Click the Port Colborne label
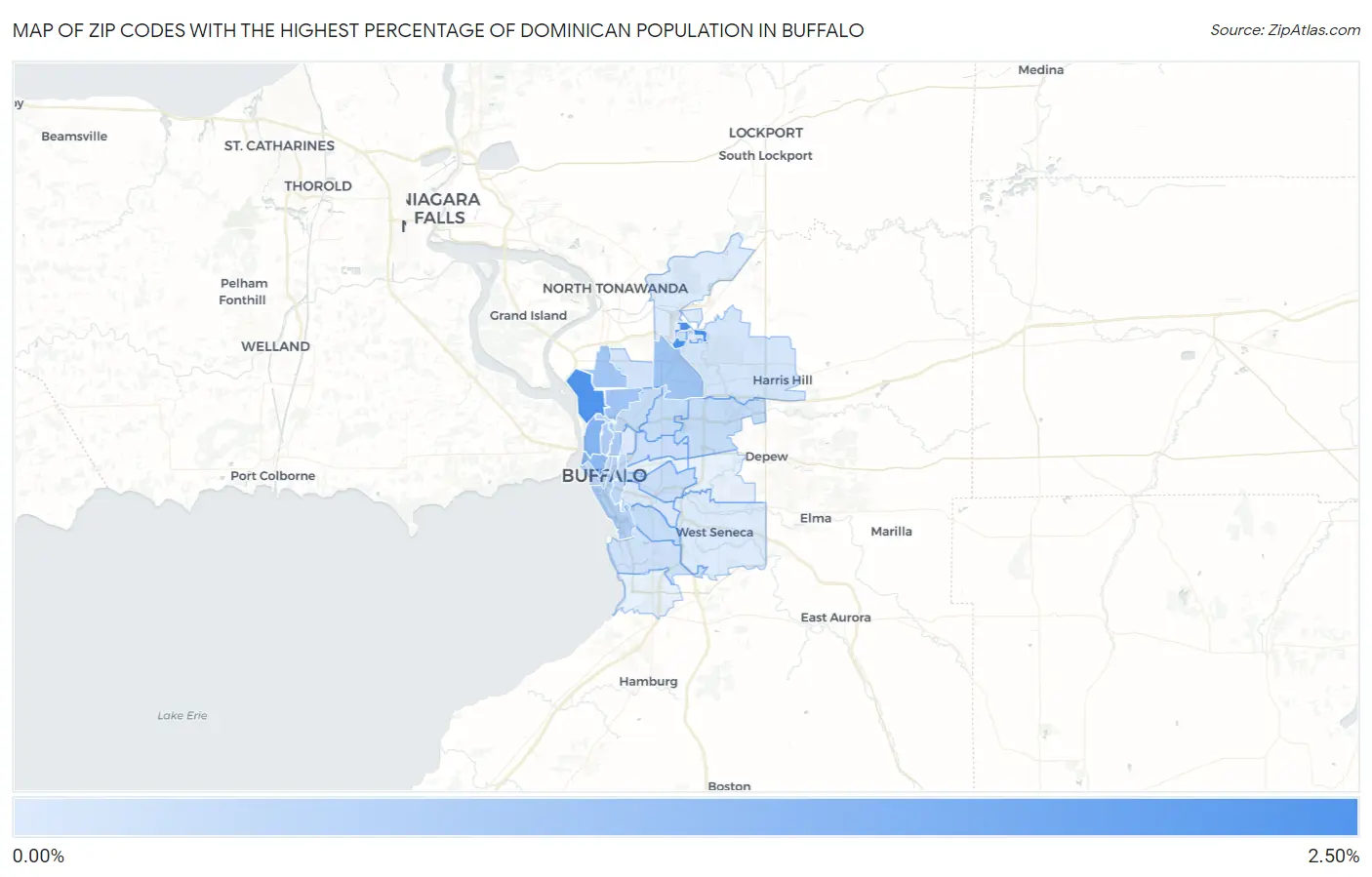The image size is (1372, 877). pyautogui.click(x=272, y=476)
